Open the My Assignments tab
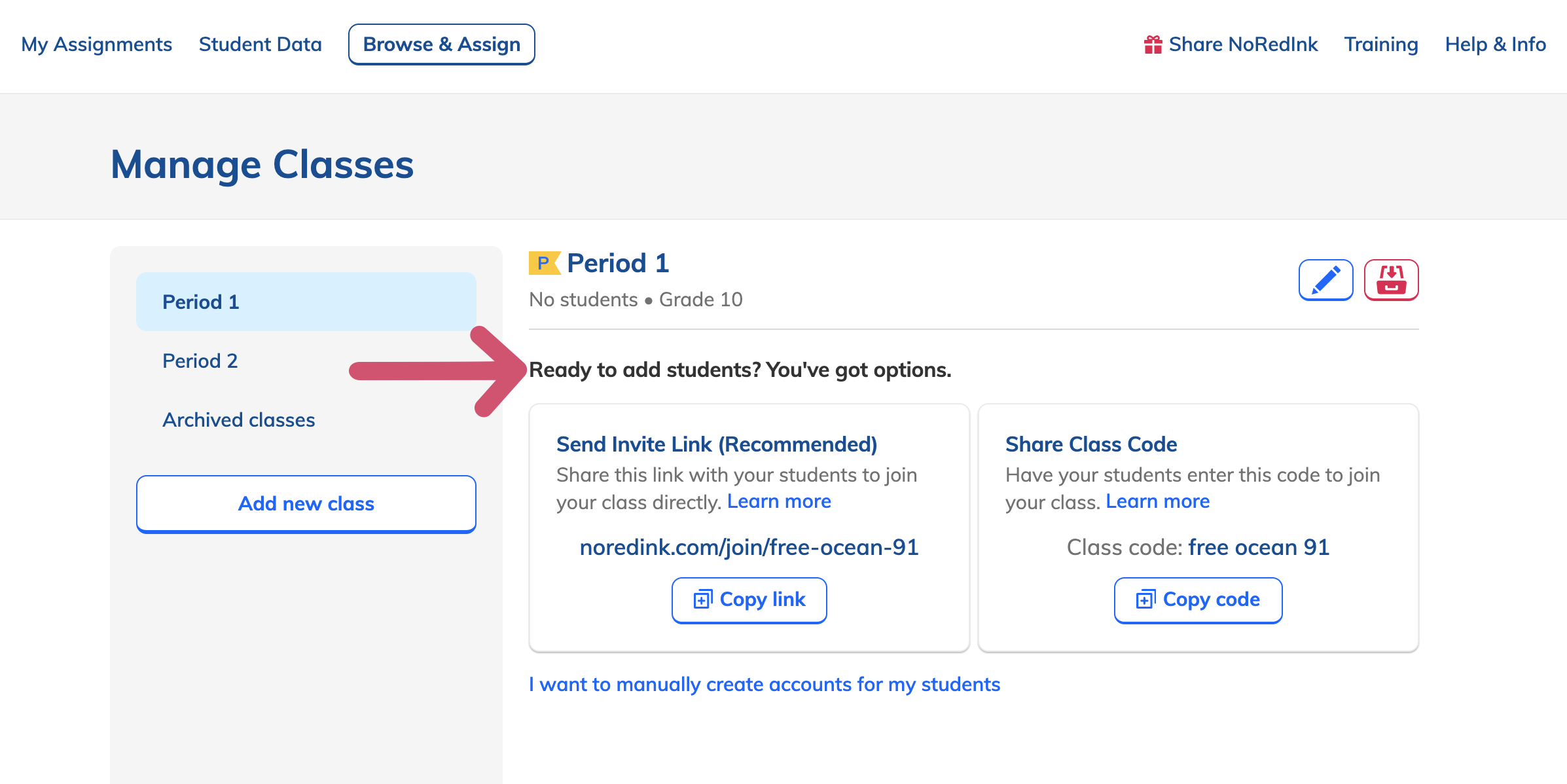The image size is (1567, 784). 97,45
